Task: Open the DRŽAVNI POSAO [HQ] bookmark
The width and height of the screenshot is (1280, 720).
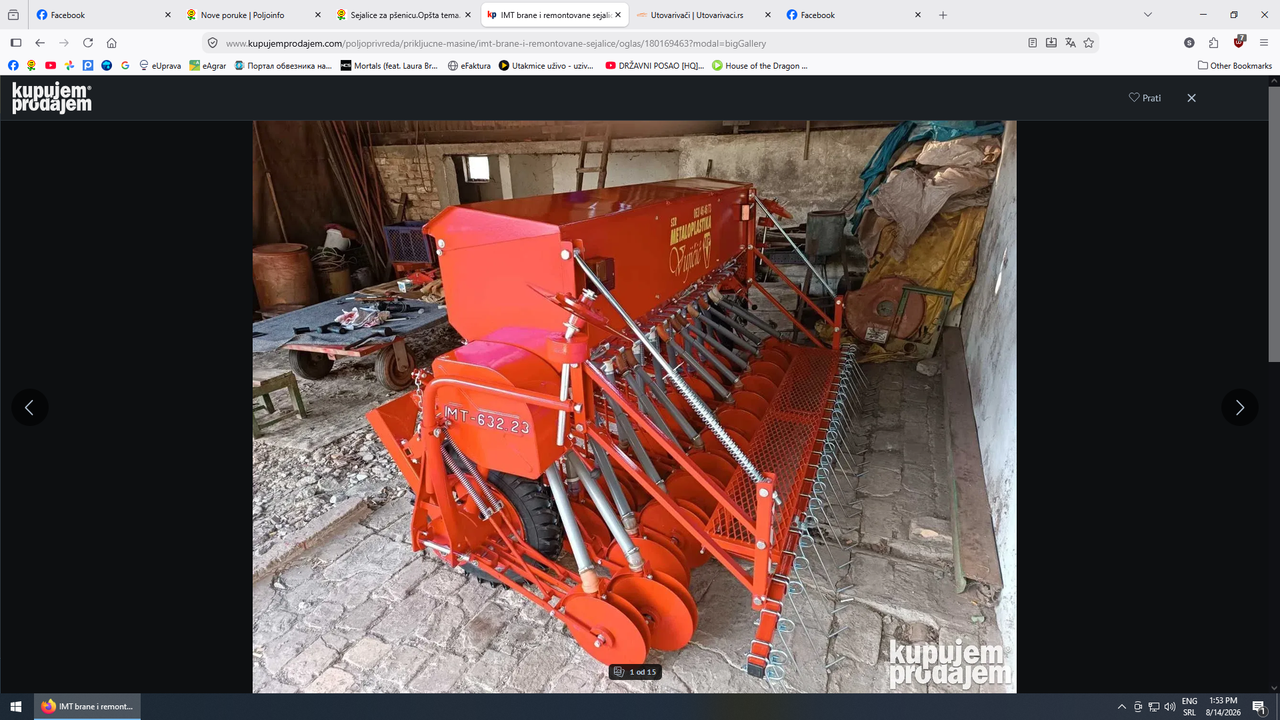Action: (654, 65)
